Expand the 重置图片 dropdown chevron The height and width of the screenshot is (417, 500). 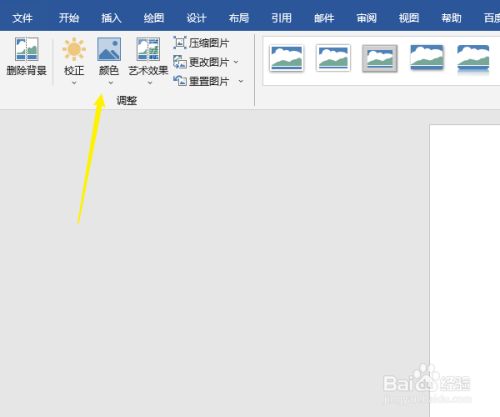[x=241, y=81]
